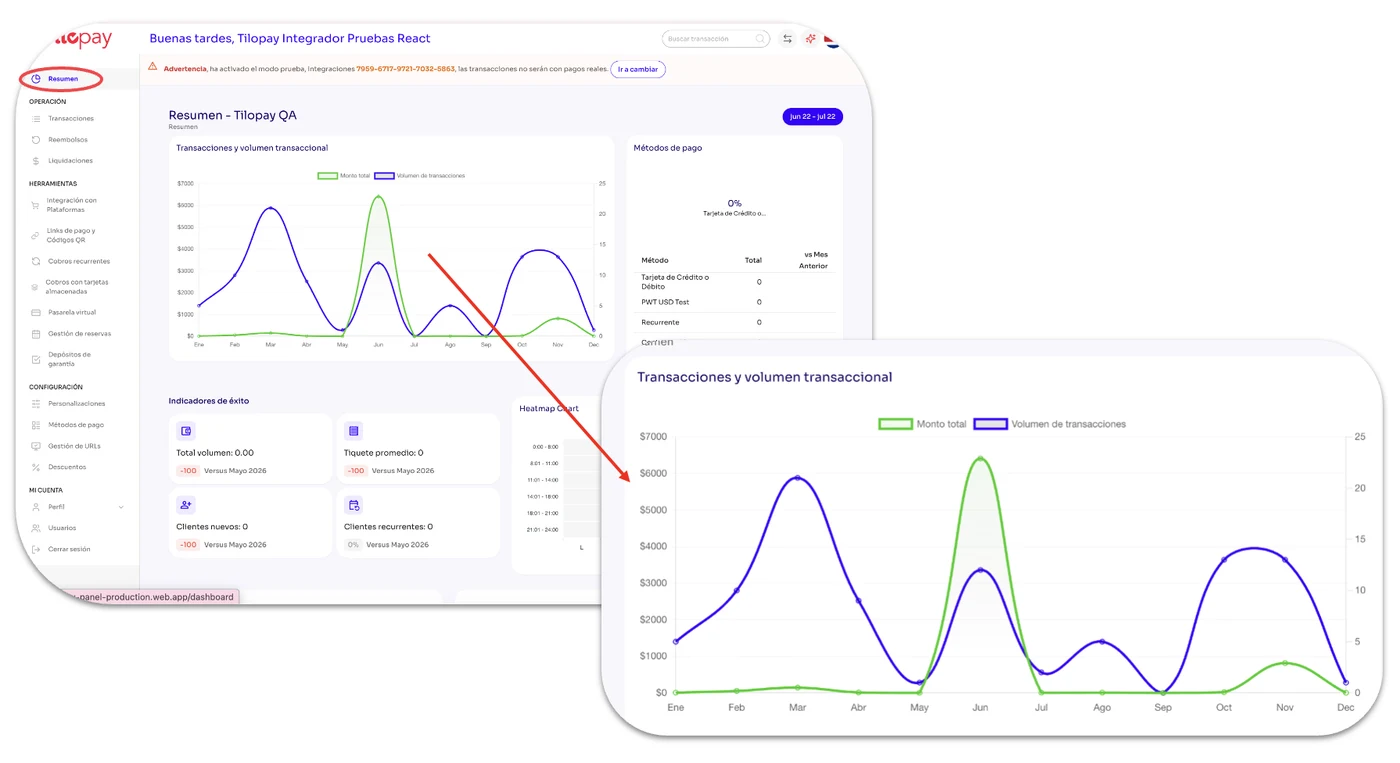The width and height of the screenshot is (1400, 763).
Task: Click Tarjeta de Crédito o Débito table row
Action: pyautogui.click(x=735, y=282)
